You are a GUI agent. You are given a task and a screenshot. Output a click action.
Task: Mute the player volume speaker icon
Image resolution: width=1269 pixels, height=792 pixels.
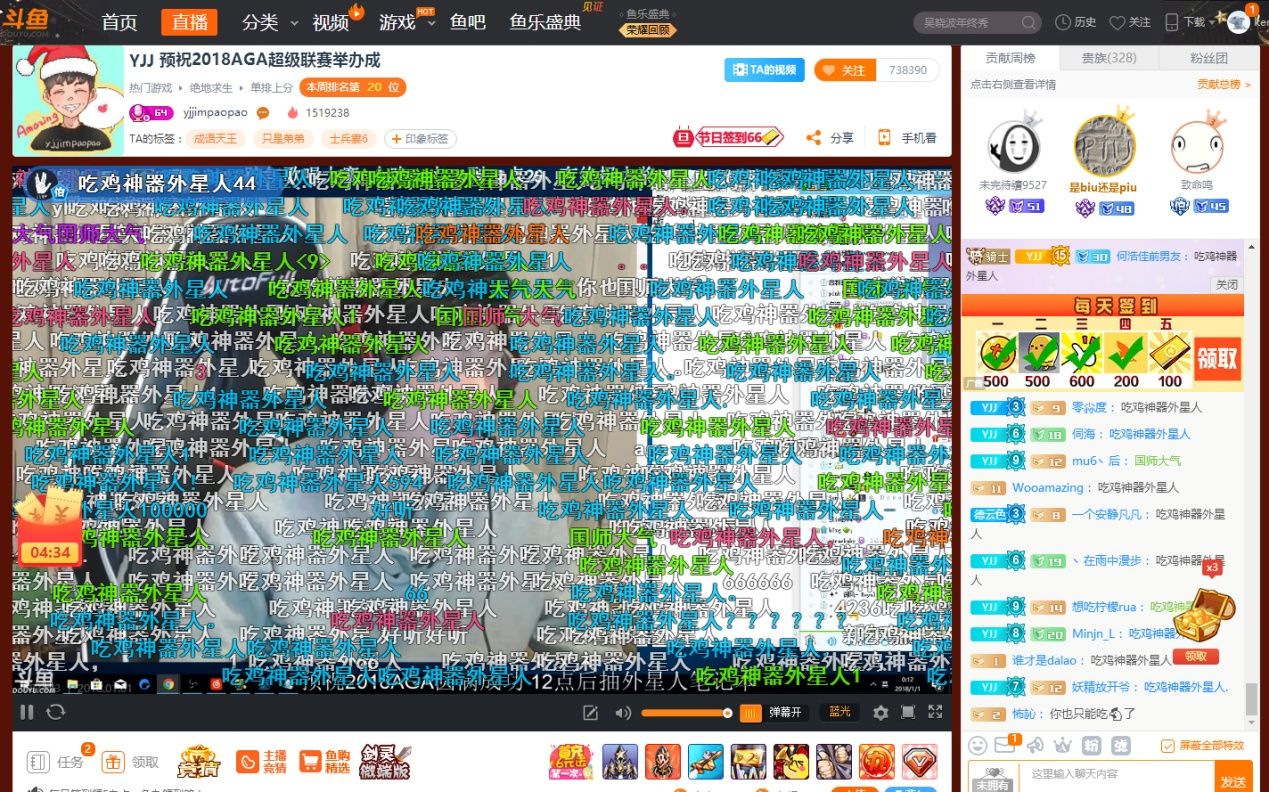[623, 712]
